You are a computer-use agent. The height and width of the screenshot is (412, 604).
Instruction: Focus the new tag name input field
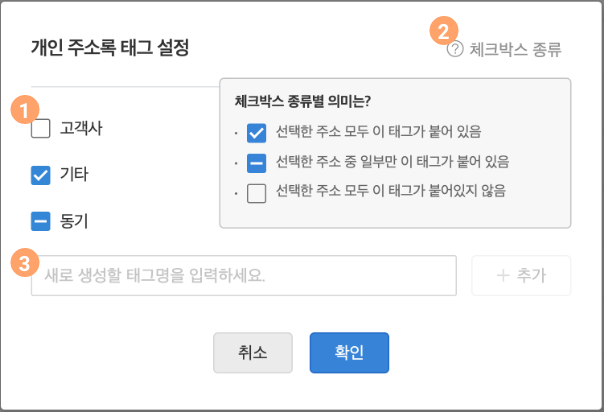tap(244, 275)
